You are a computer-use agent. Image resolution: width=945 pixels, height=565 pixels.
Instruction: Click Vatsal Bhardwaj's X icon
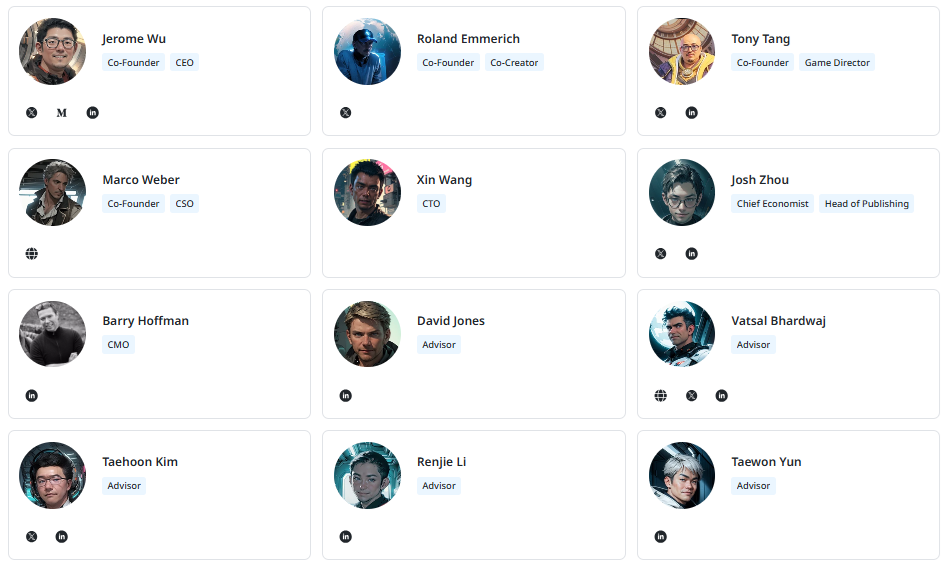click(691, 396)
